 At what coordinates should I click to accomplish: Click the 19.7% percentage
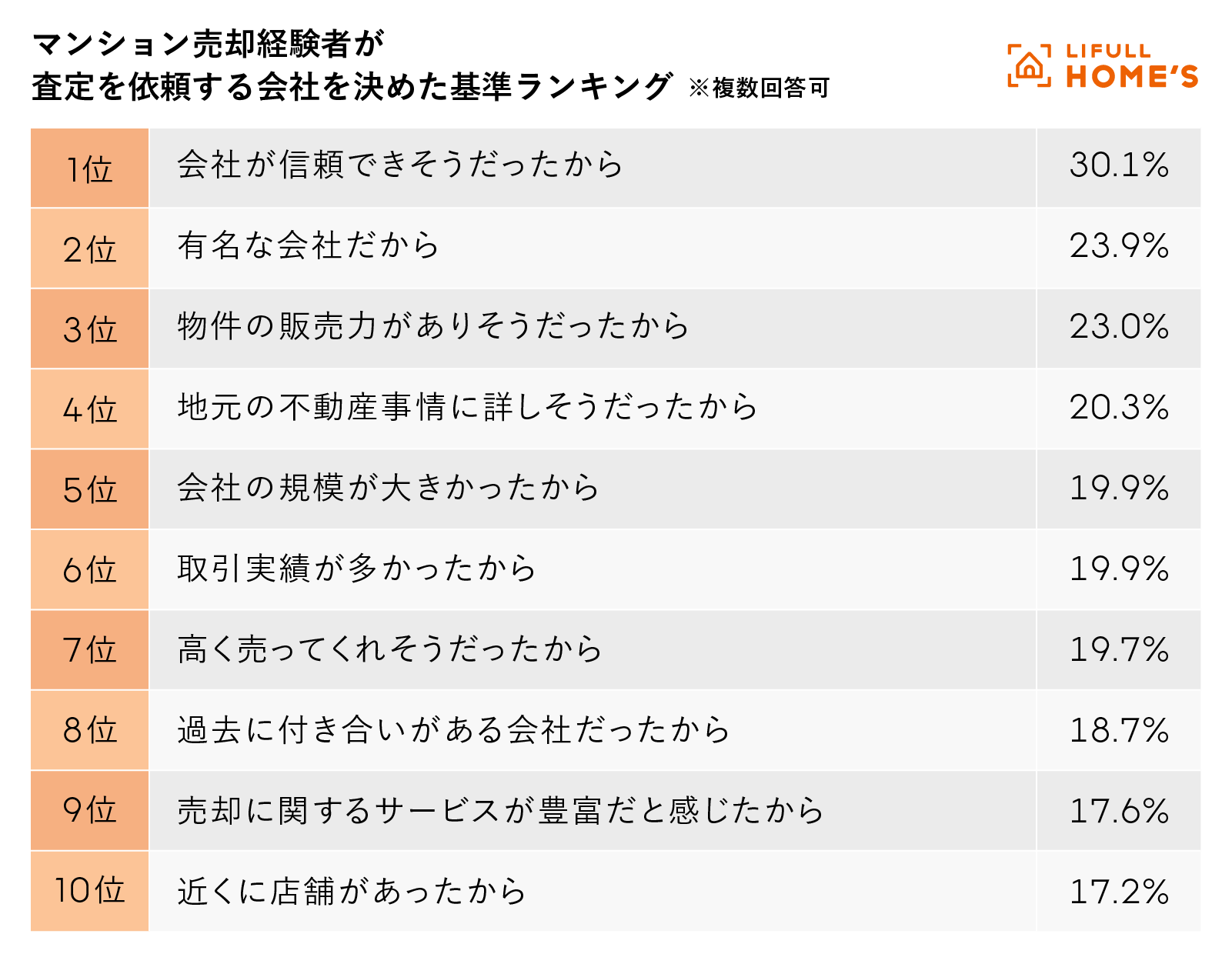pyautogui.click(x=1119, y=649)
